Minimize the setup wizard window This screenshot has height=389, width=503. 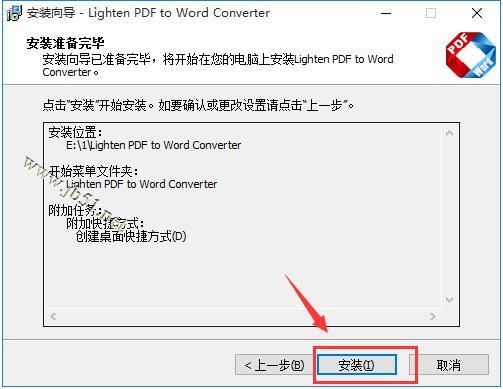tap(386, 13)
